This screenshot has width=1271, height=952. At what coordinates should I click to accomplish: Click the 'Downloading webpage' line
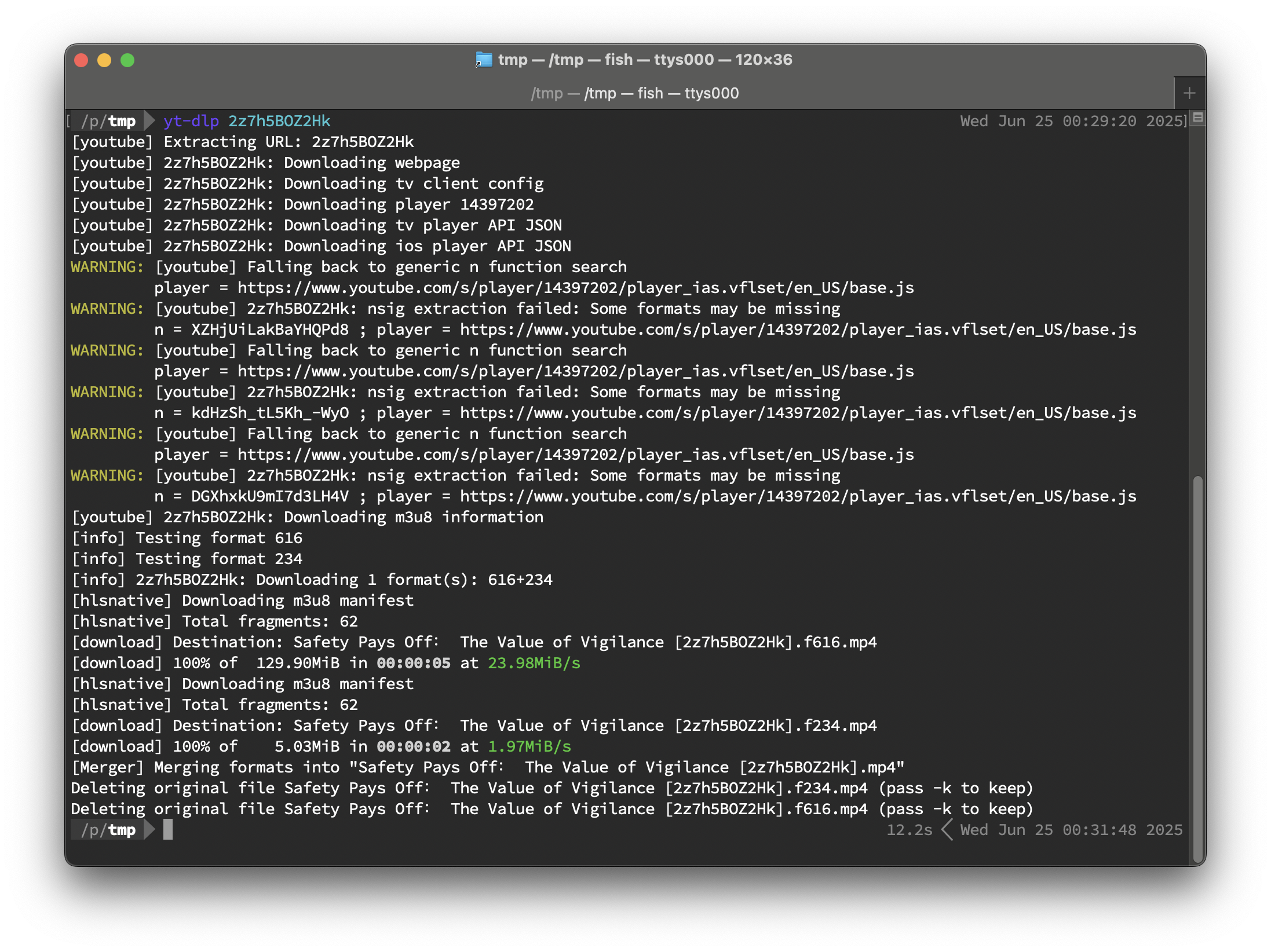pyautogui.click(x=266, y=163)
